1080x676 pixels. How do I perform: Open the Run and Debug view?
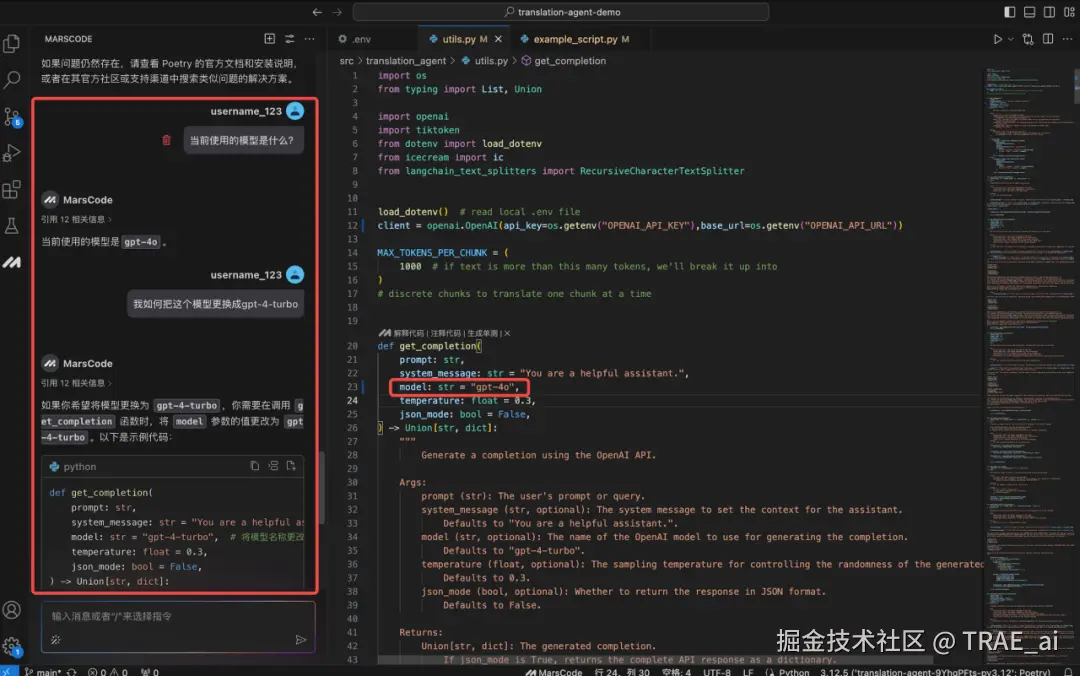coord(12,153)
